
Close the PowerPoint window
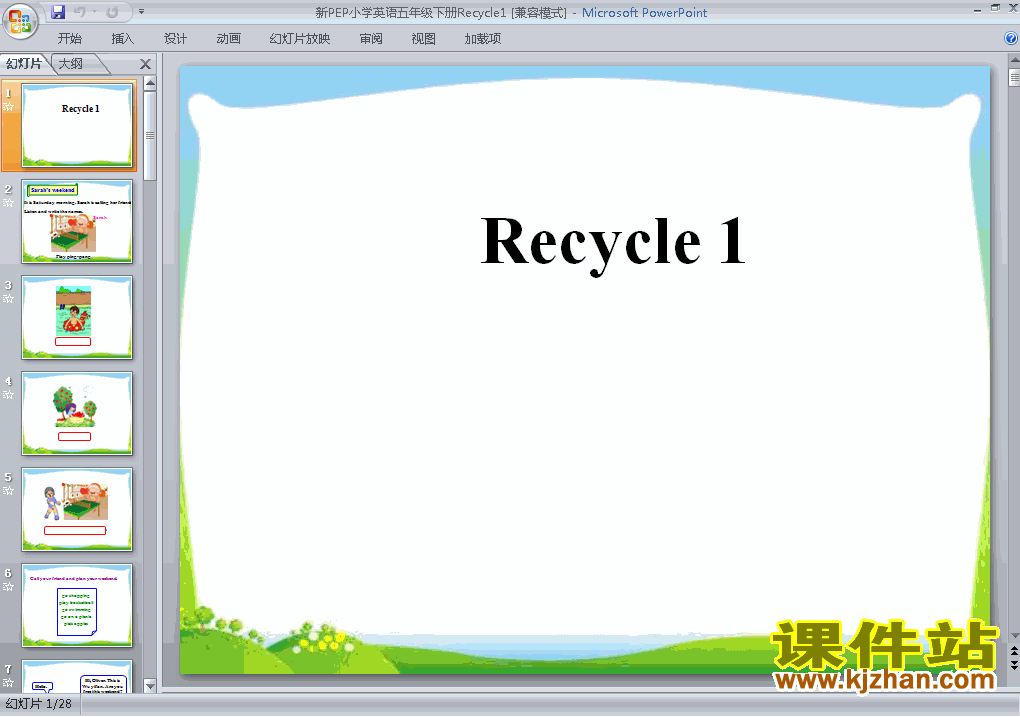pos(1013,8)
